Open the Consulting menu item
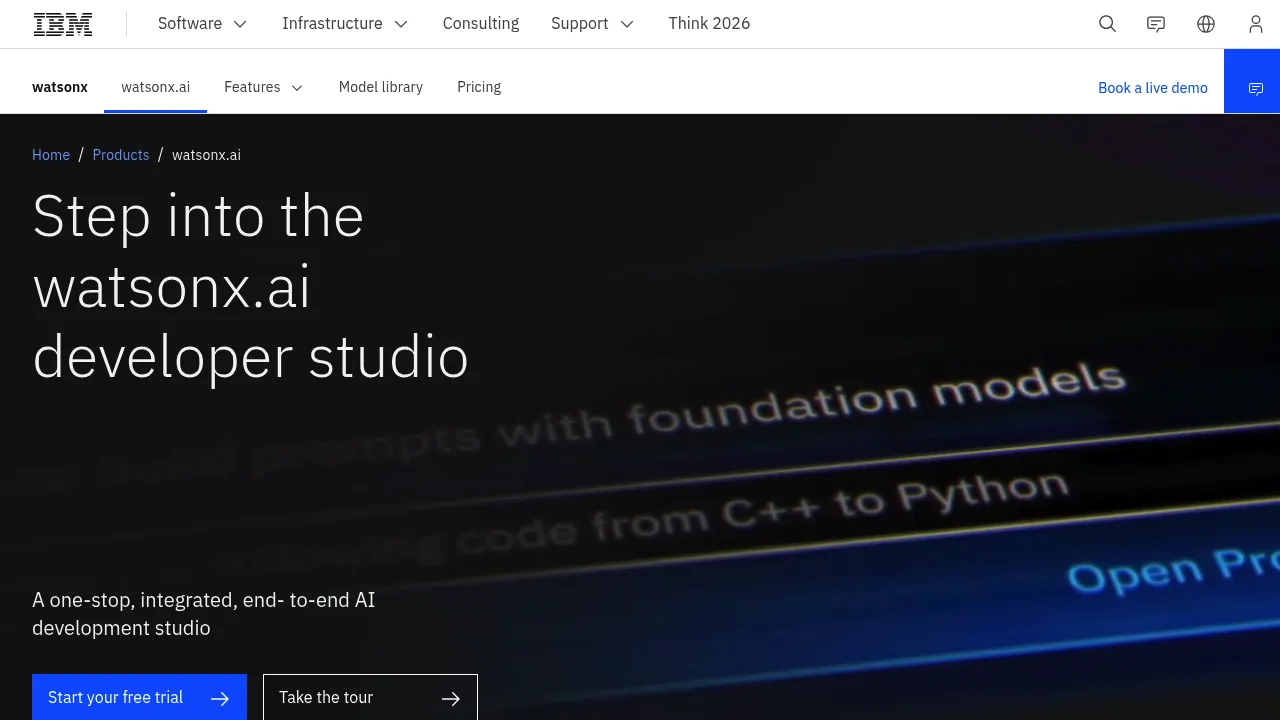 [481, 24]
